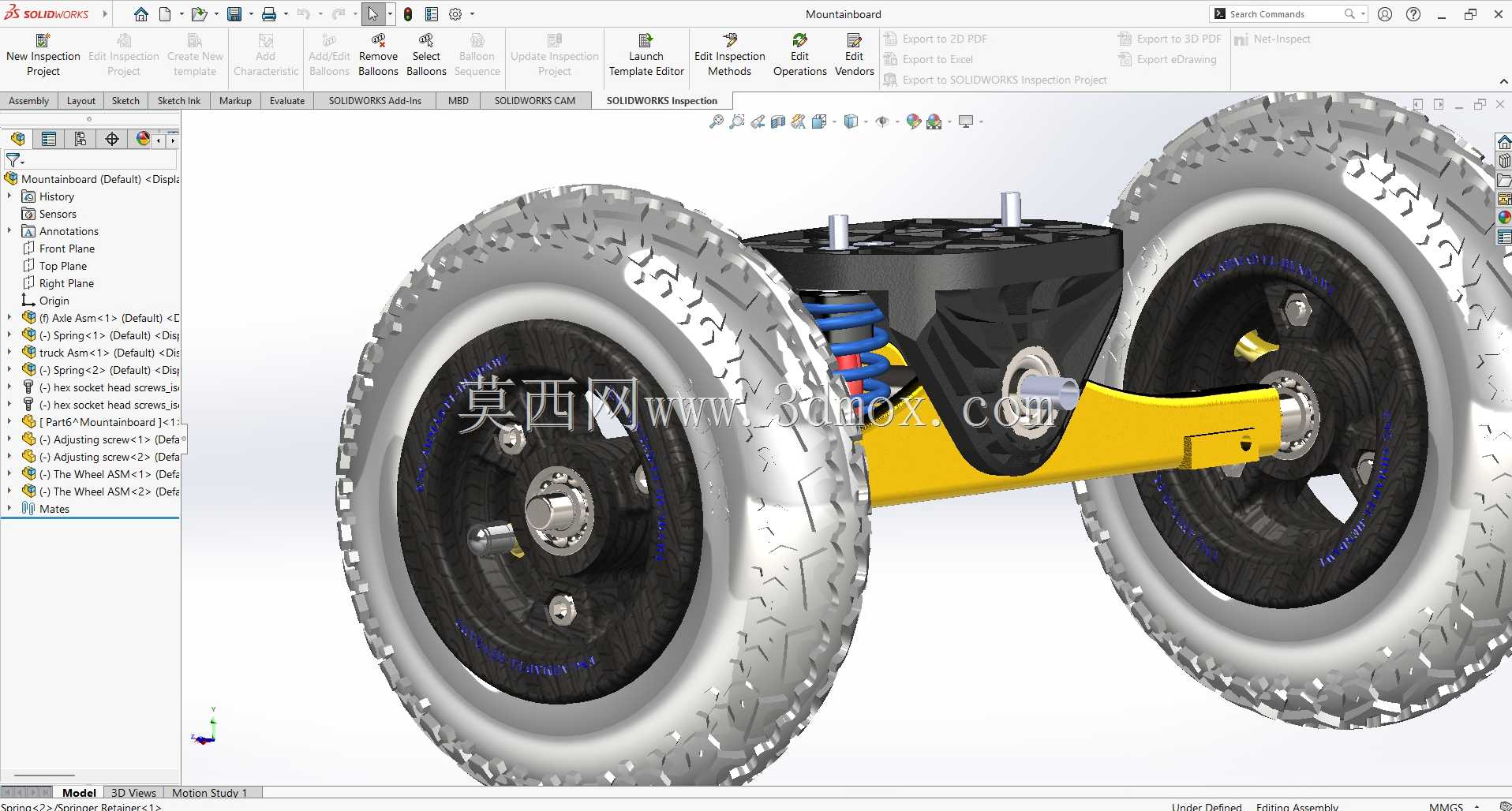1512x811 pixels.
Task: Expand the History tree node
Action: pyautogui.click(x=9, y=196)
